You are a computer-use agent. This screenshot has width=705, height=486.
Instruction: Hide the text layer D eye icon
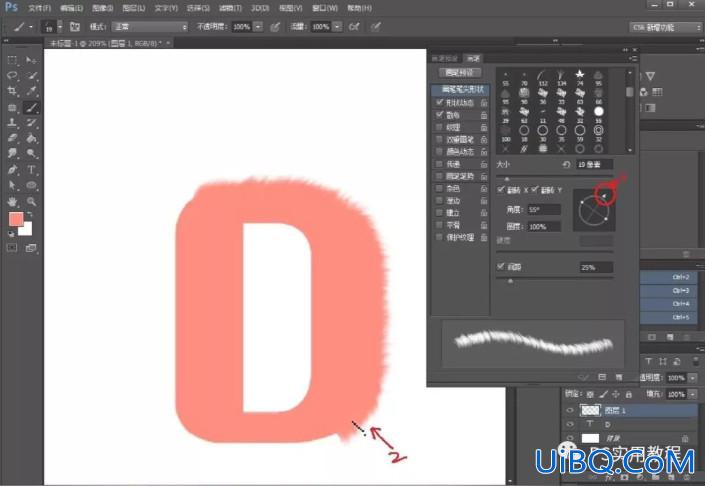570,424
